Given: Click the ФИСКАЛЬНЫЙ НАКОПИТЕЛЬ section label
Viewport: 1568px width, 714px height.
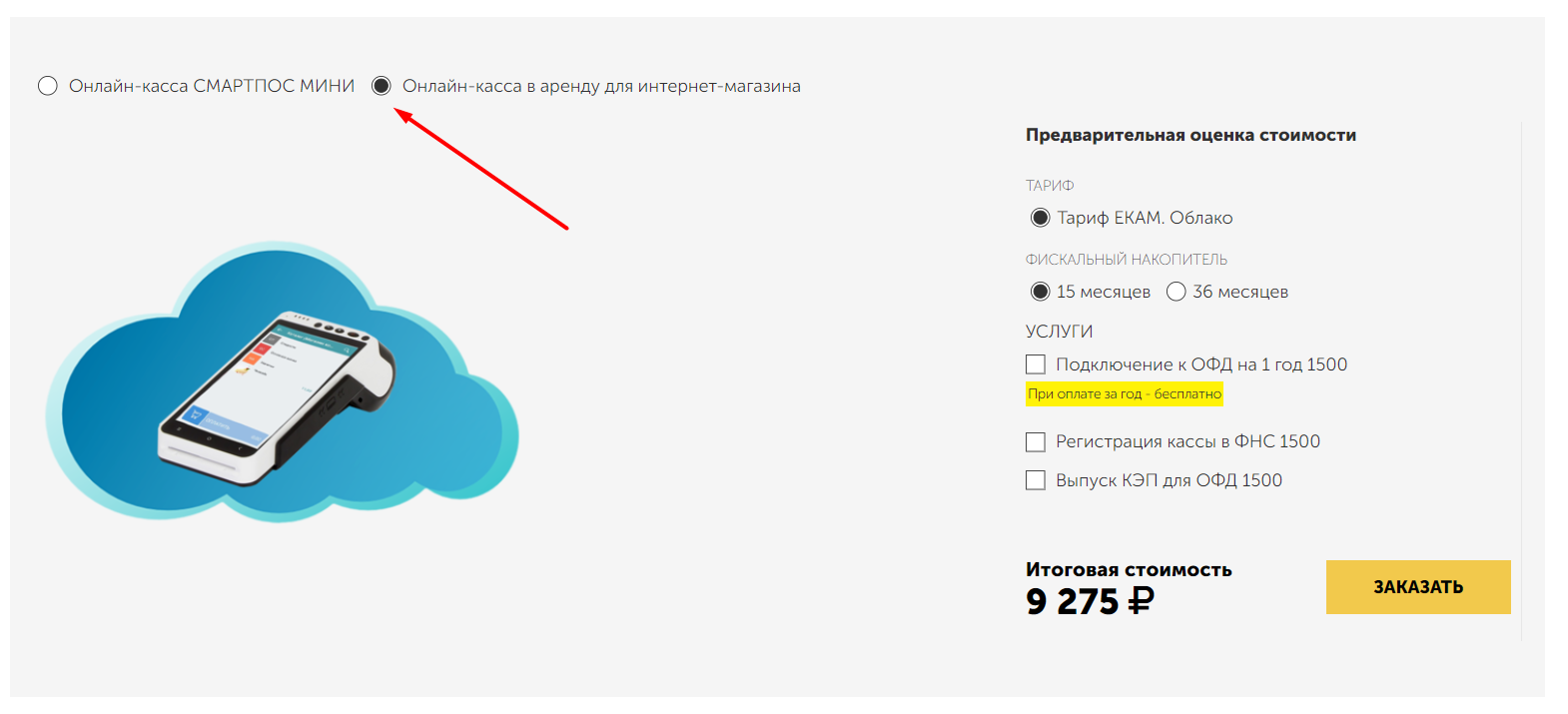Looking at the screenshot, I should [1127, 260].
